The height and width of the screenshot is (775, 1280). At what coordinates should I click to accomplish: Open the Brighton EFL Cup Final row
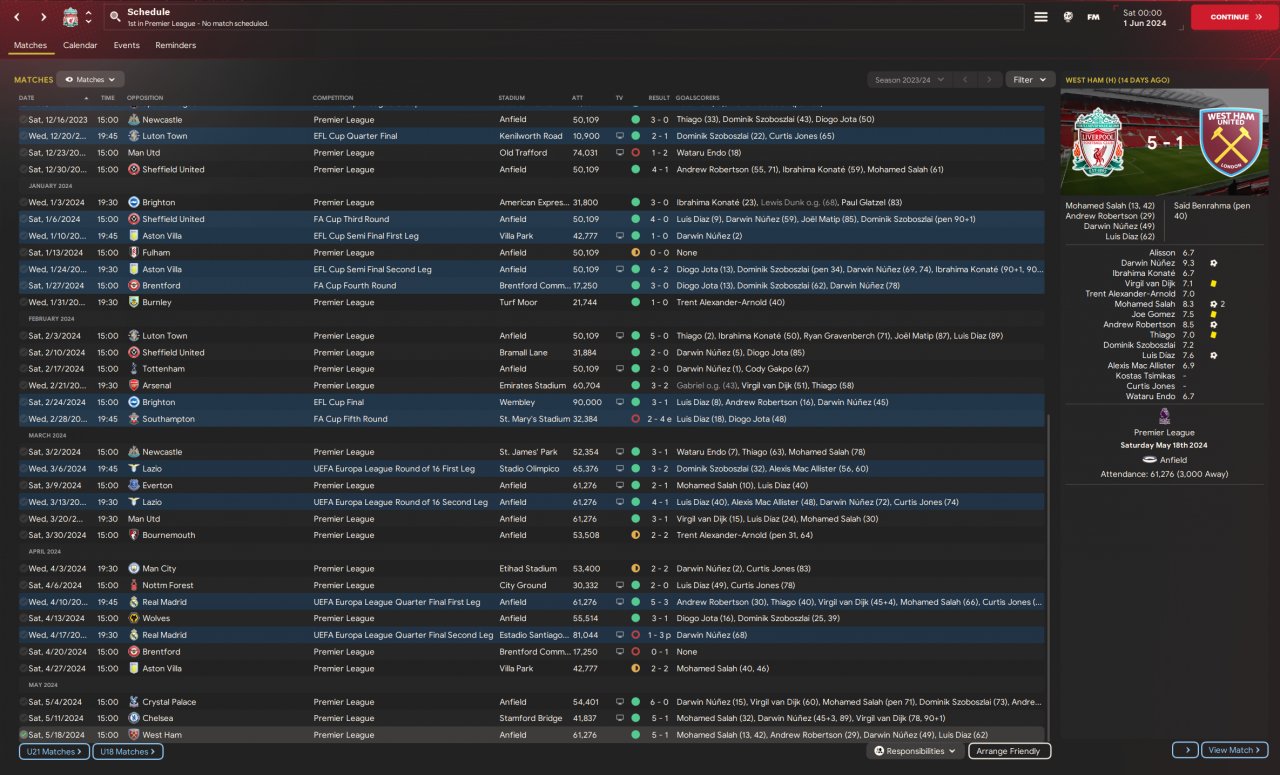(x=530, y=402)
